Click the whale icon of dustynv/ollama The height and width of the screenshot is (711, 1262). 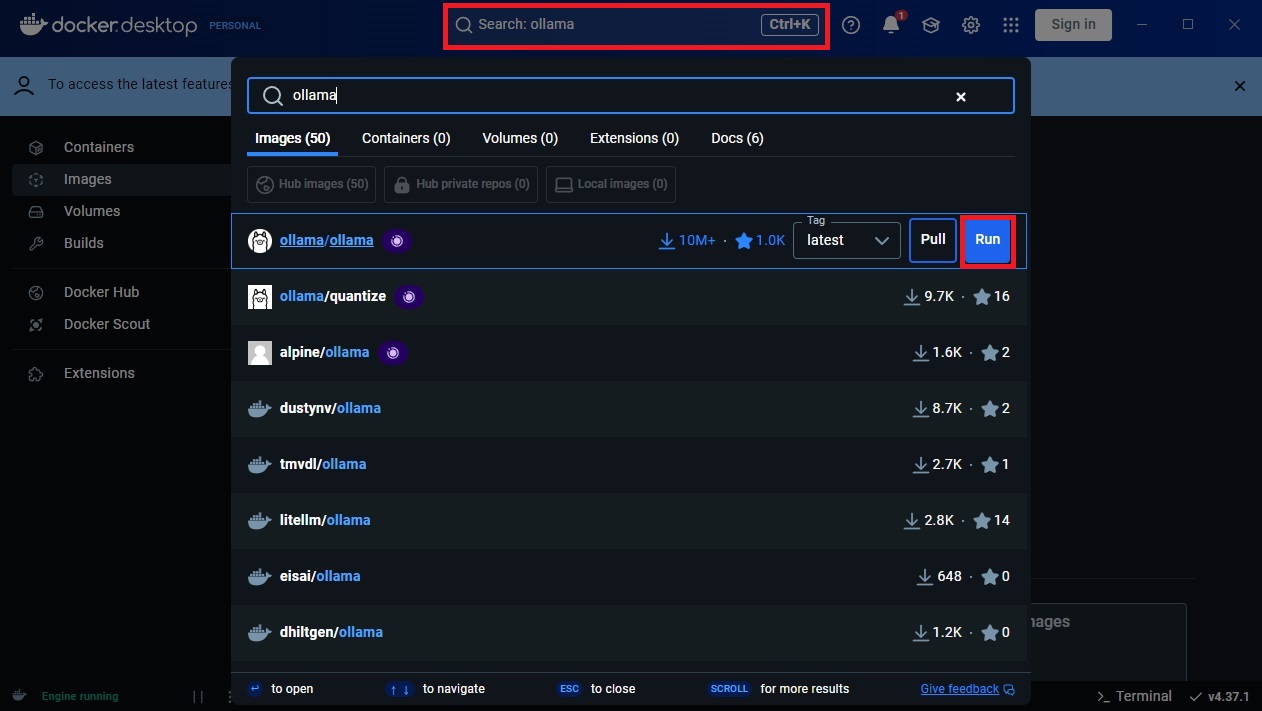click(260, 409)
